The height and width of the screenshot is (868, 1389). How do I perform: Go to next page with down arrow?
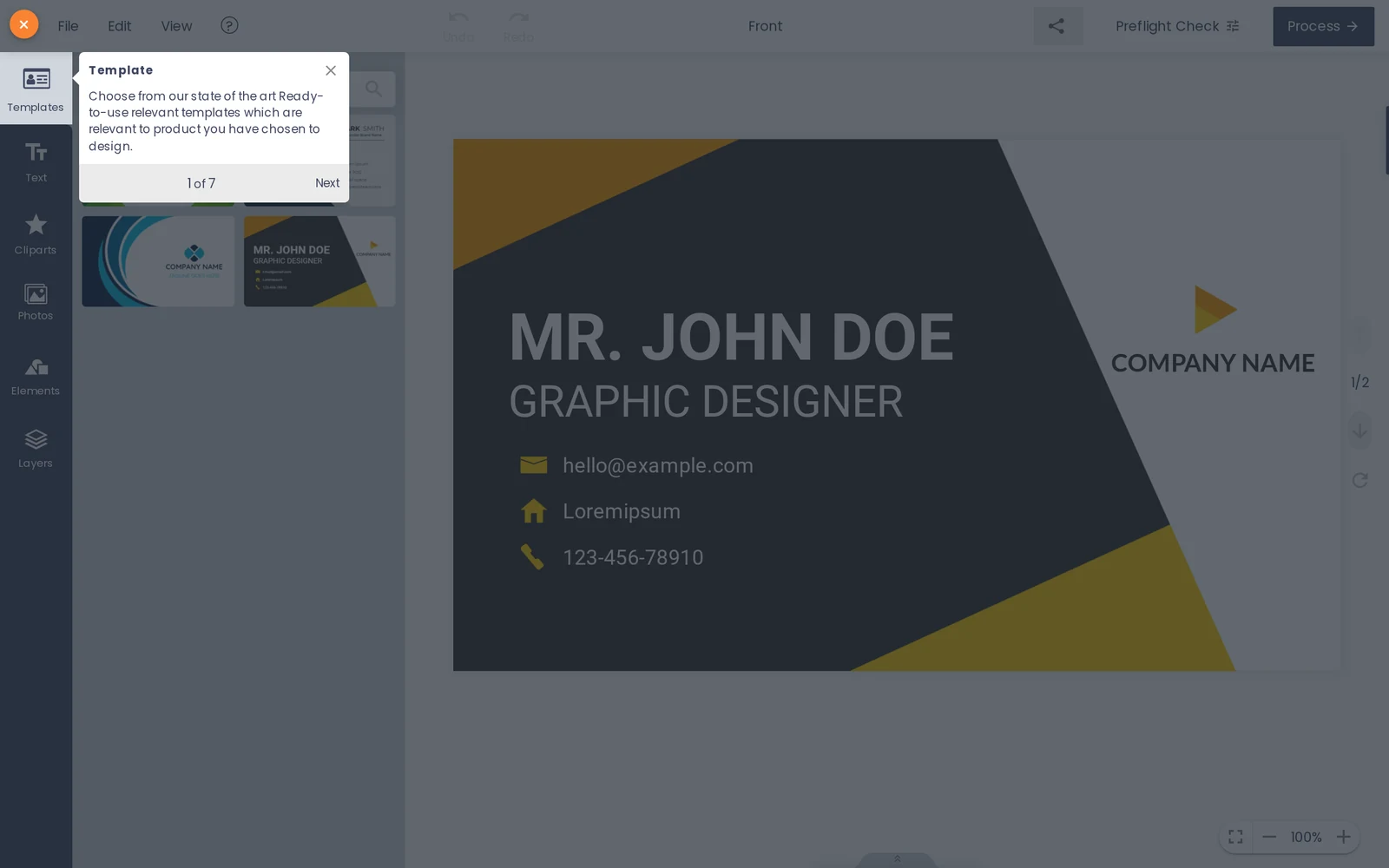point(1360,431)
